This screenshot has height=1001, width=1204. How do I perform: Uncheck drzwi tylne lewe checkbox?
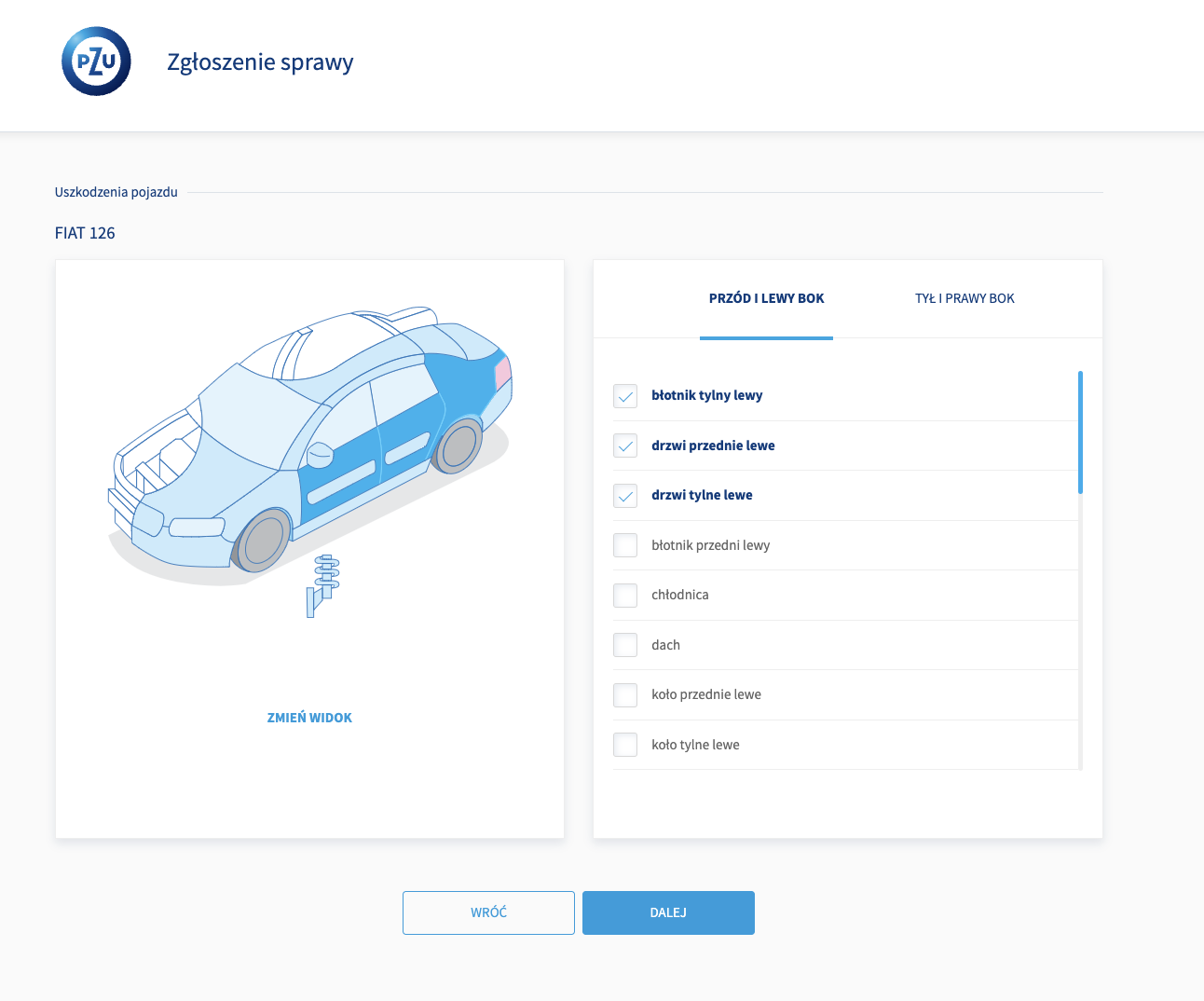625,496
